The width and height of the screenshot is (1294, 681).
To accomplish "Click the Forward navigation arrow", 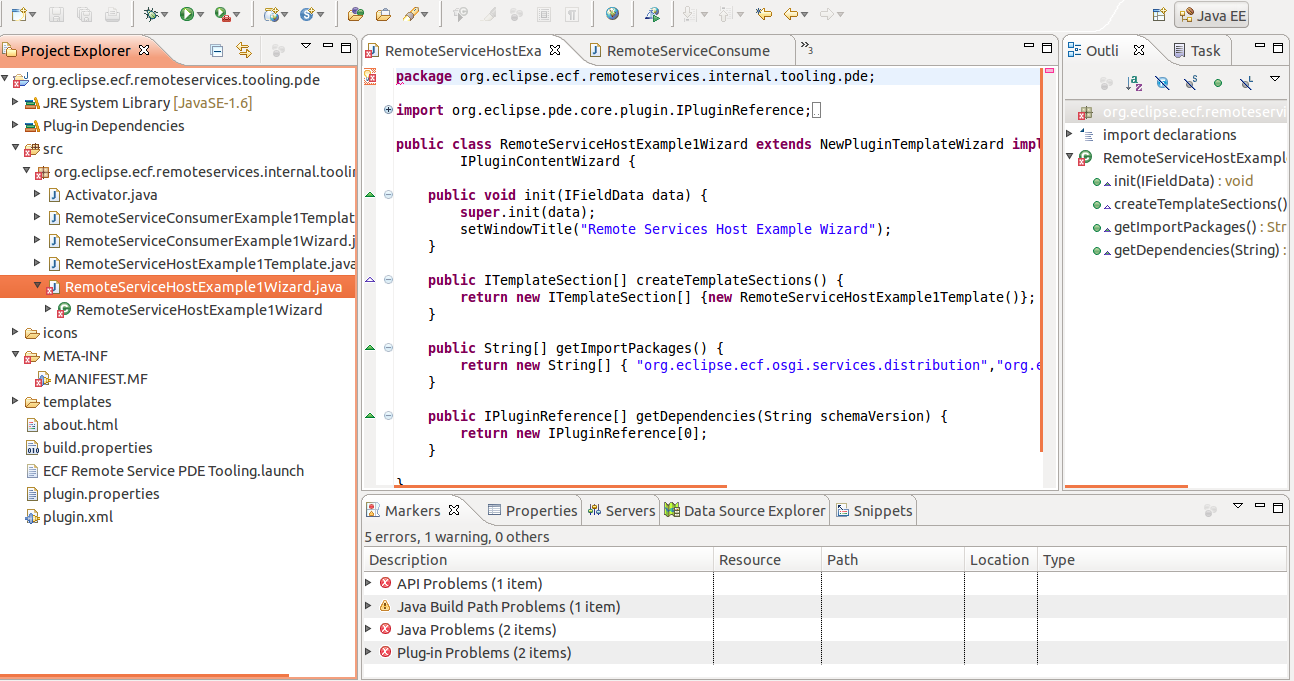I will click(826, 14).
